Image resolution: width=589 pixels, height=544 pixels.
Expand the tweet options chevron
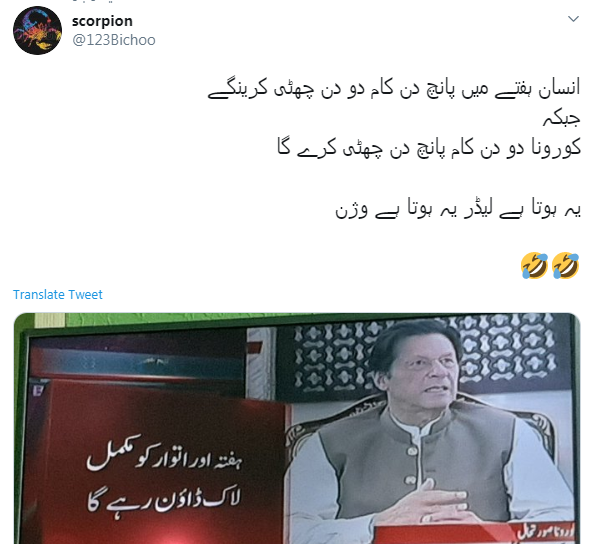(573, 19)
